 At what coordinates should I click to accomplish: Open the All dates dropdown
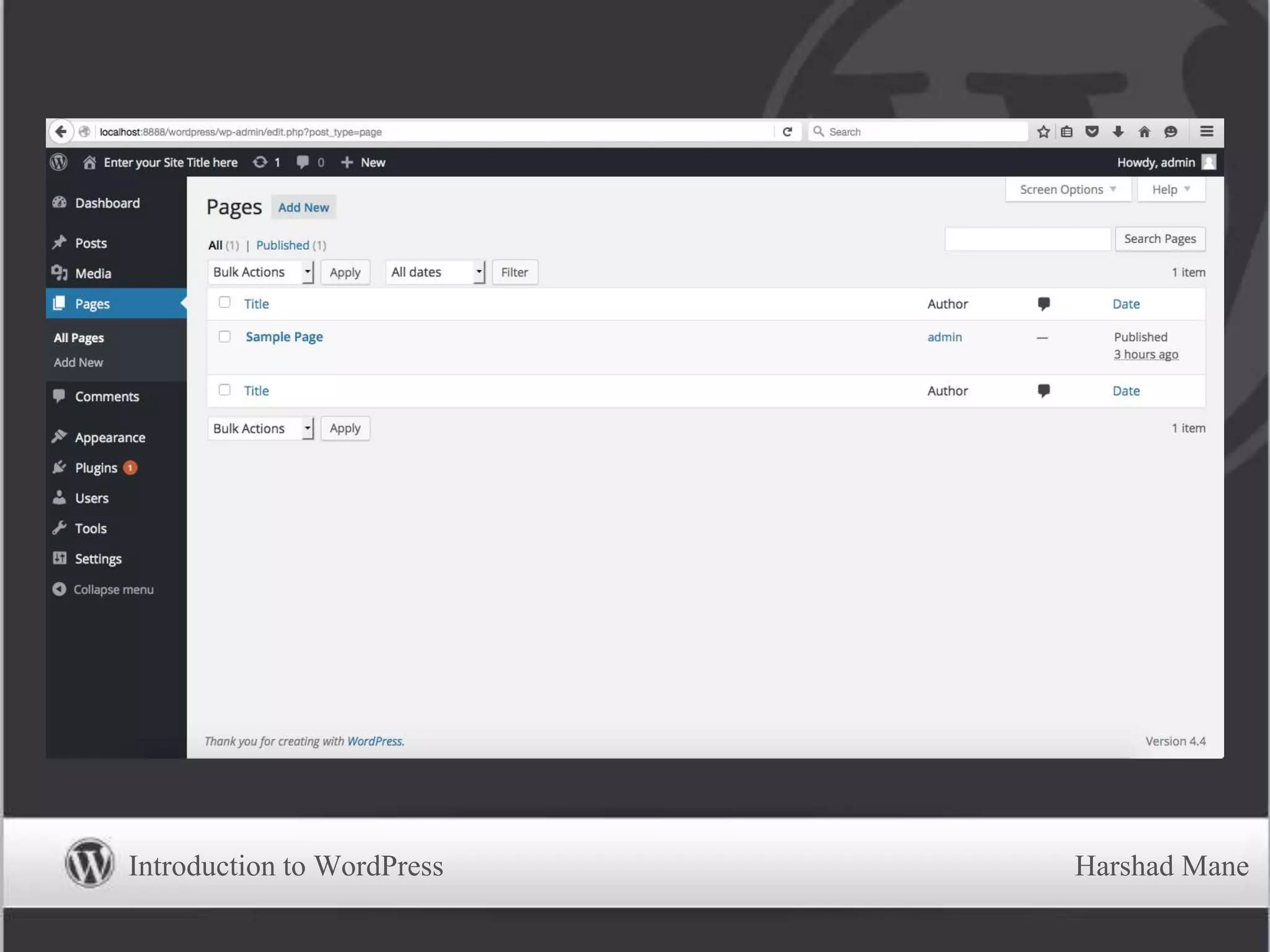click(x=435, y=272)
